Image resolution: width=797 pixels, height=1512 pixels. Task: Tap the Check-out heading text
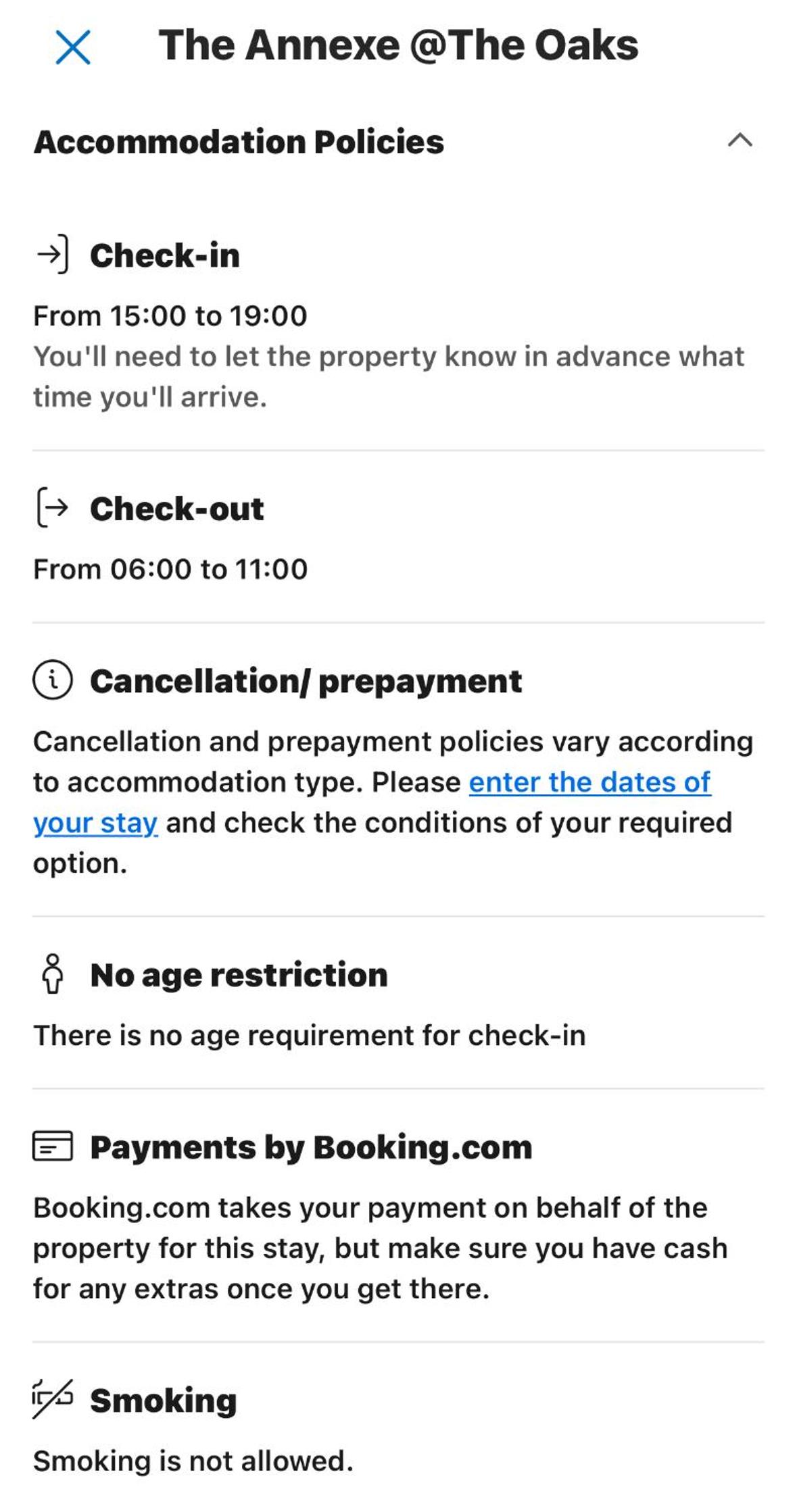pos(176,509)
